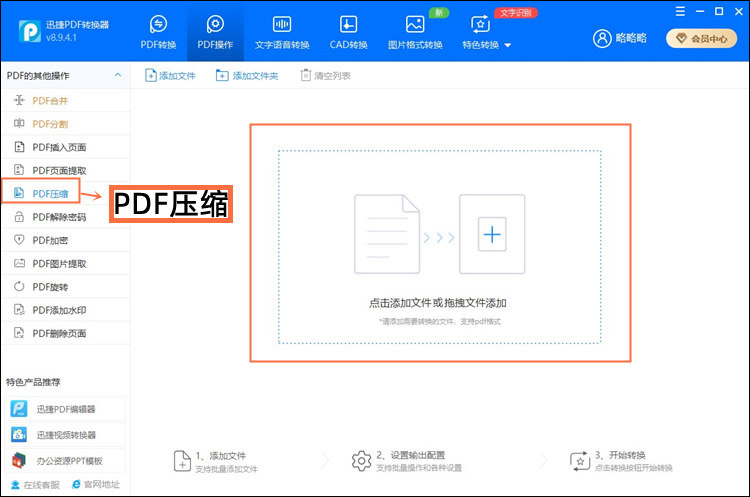Open the 略略略 account name
The height and width of the screenshot is (497, 750).
tap(631, 38)
